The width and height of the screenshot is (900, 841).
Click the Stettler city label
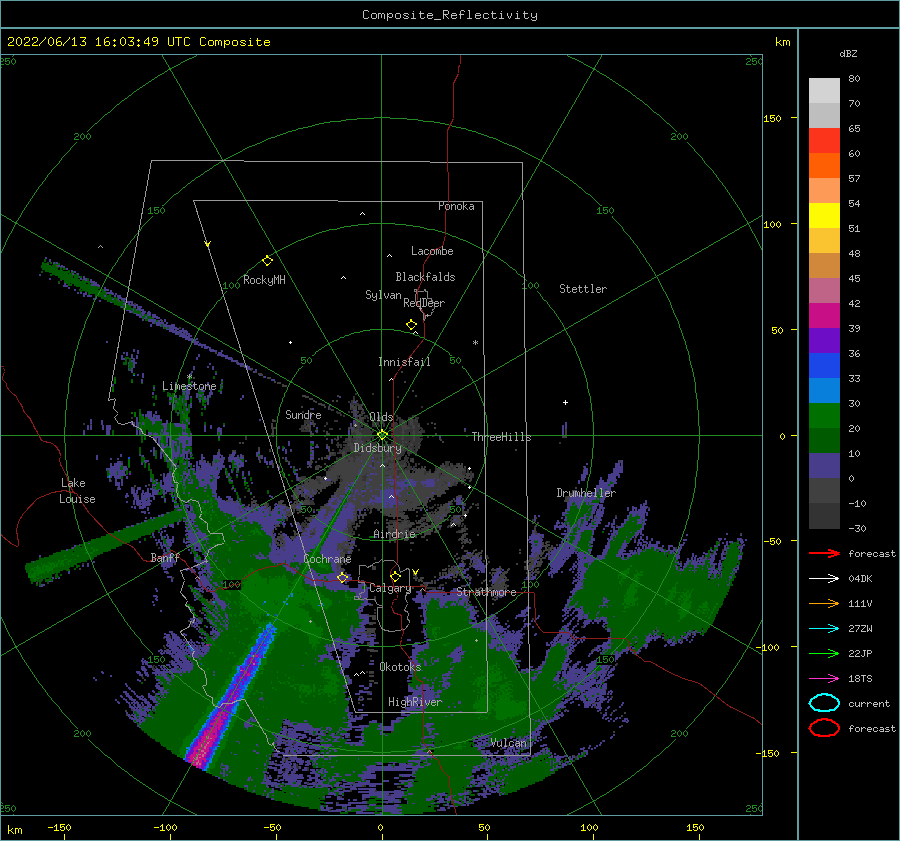coord(583,289)
